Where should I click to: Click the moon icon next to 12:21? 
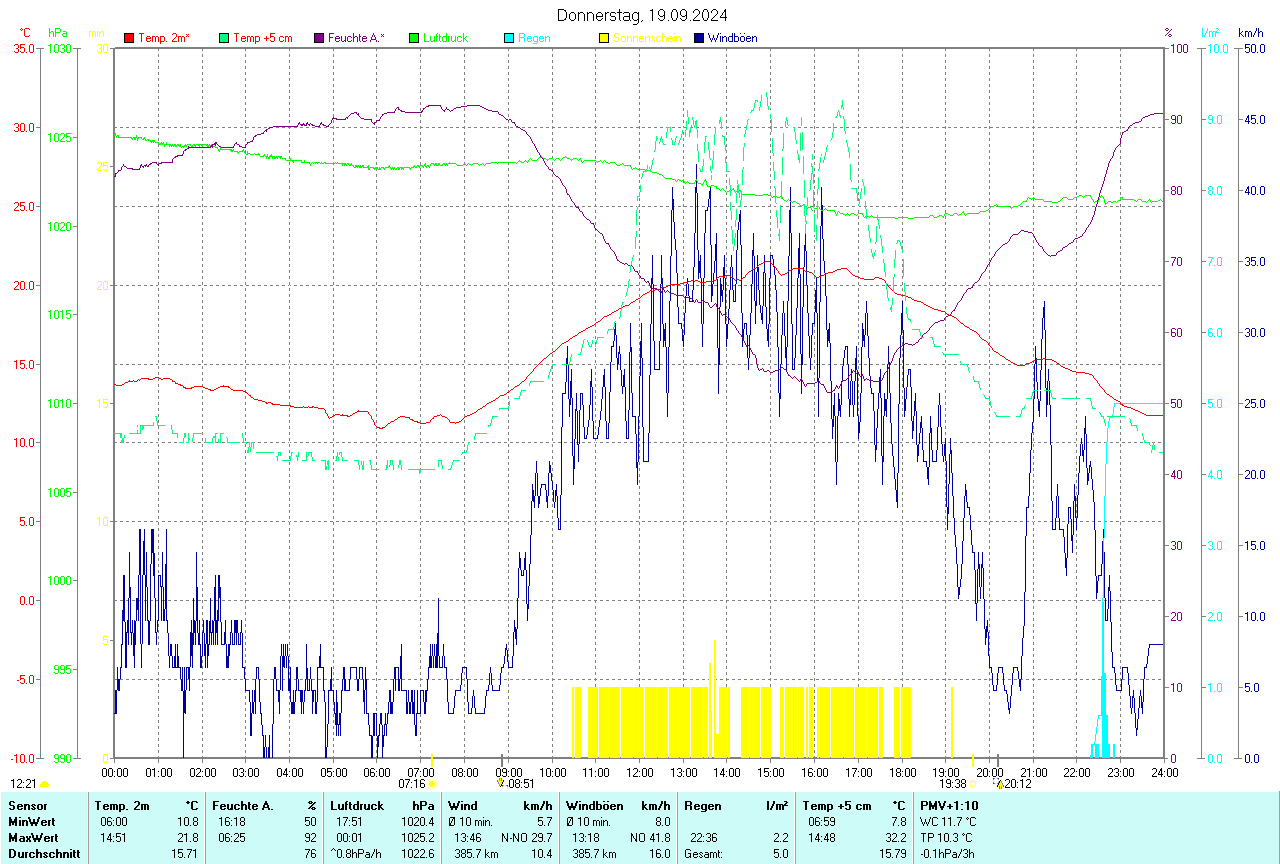coord(44,784)
